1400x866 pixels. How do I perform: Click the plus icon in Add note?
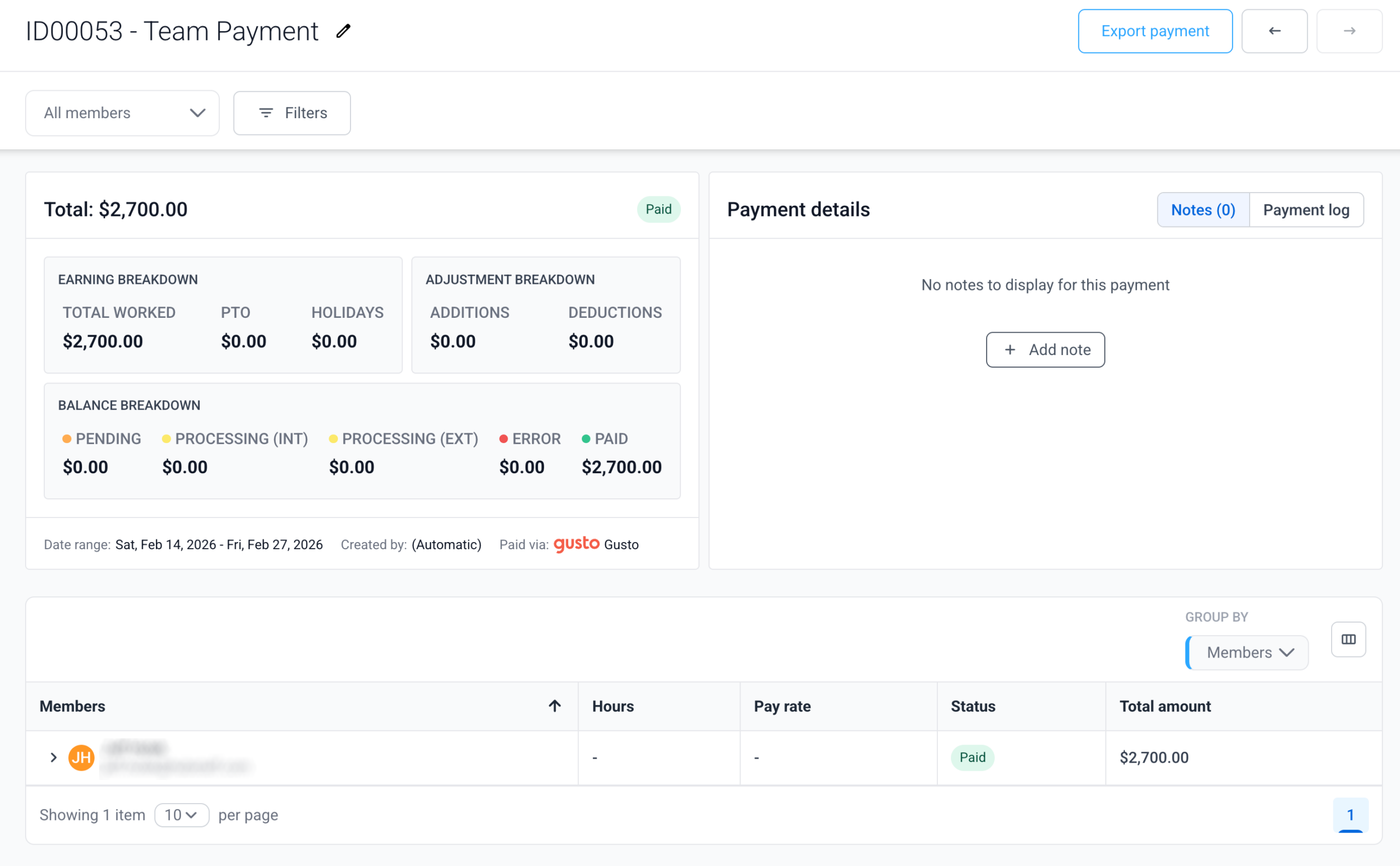pyautogui.click(x=1010, y=350)
